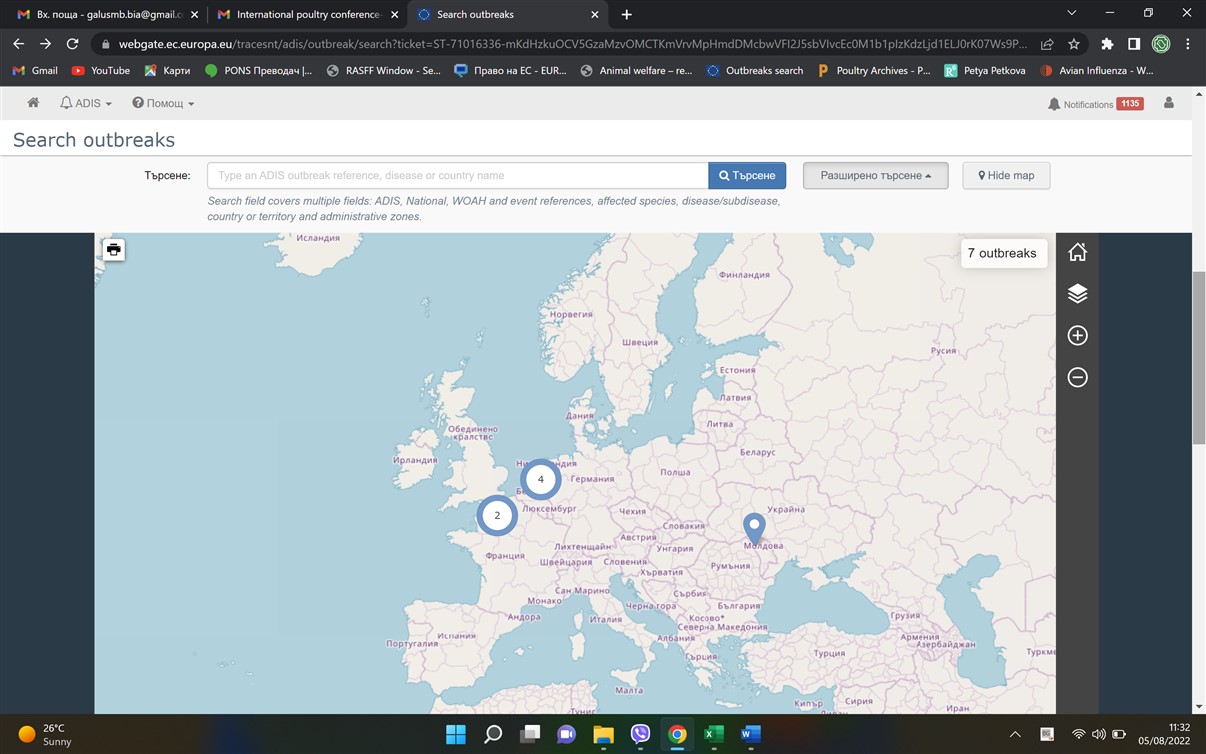Open Notifications with 1135 badge
Screen dimensions: 1206x754
pyautogui.click(x=1095, y=104)
